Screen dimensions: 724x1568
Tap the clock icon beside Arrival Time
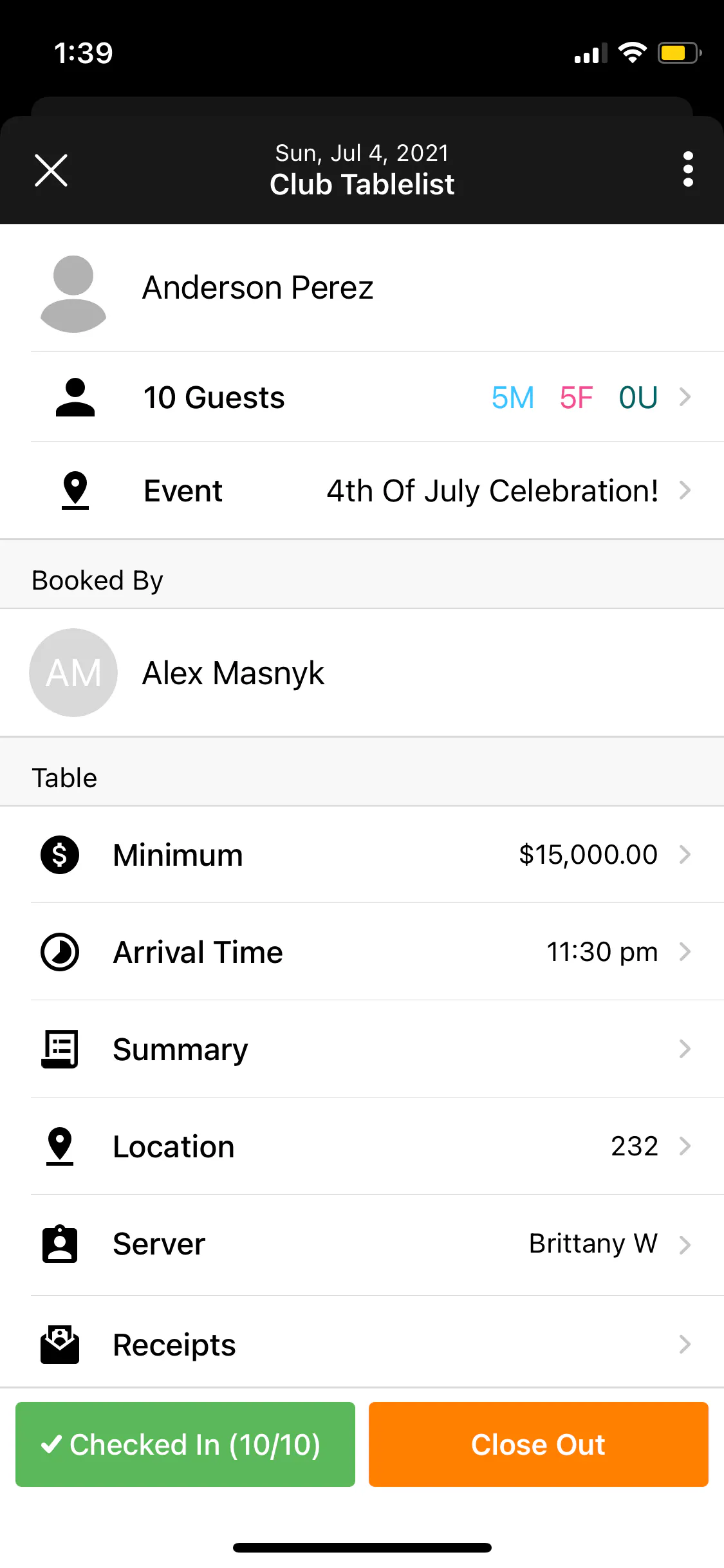coord(60,952)
